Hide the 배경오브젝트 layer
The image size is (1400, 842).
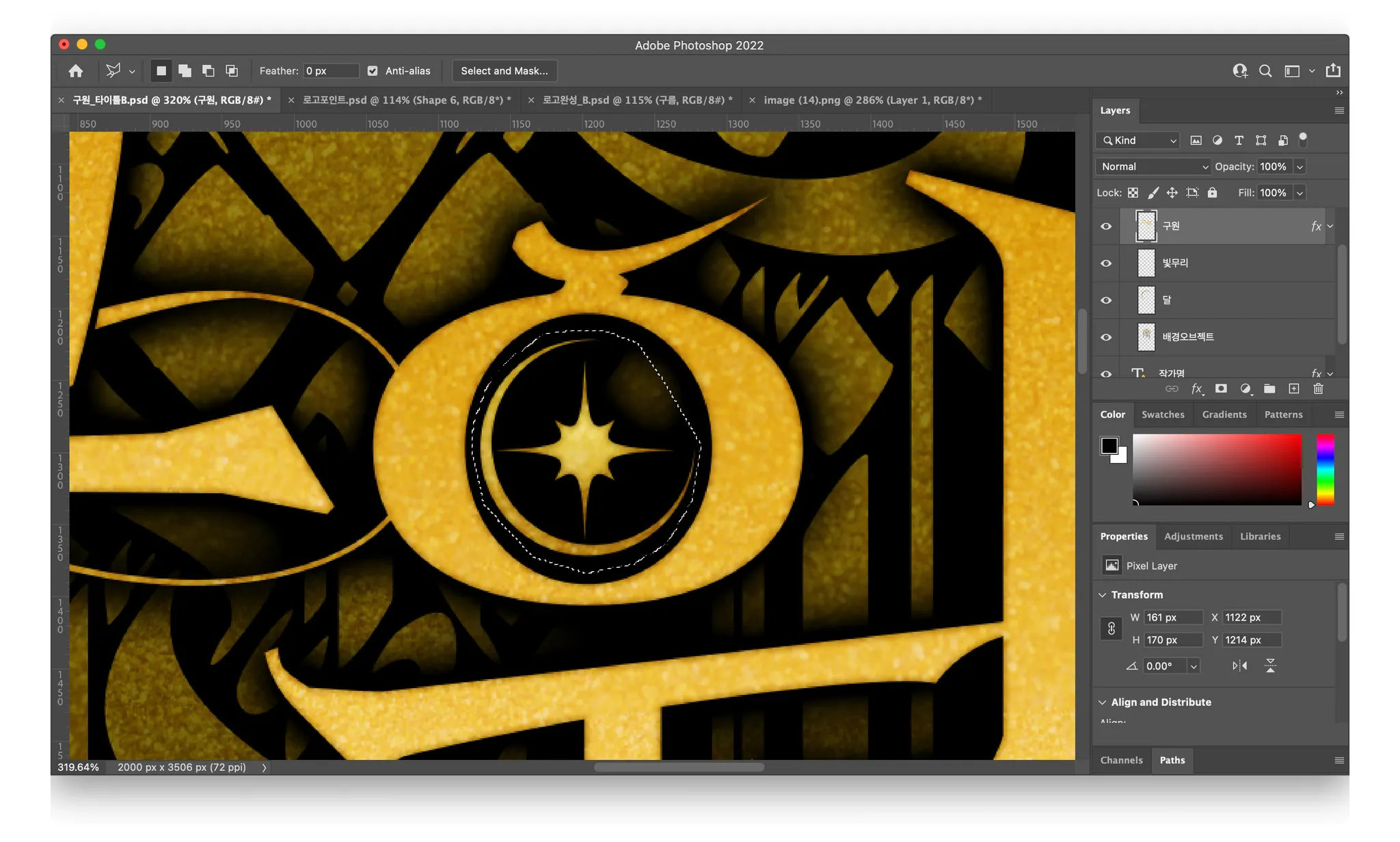(1106, 337)
